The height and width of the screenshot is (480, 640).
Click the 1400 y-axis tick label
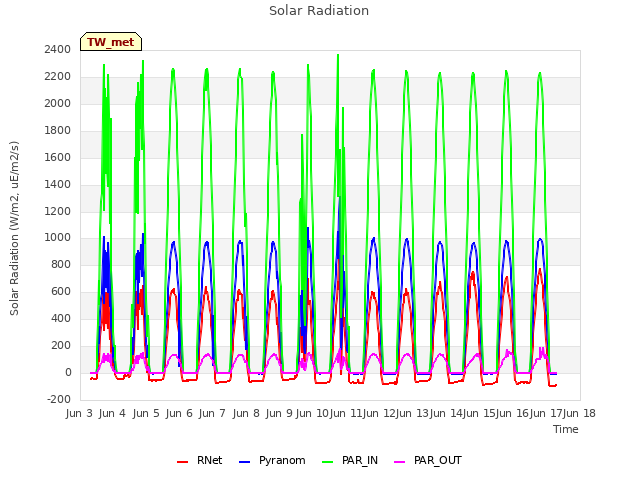tap(58, 184)
